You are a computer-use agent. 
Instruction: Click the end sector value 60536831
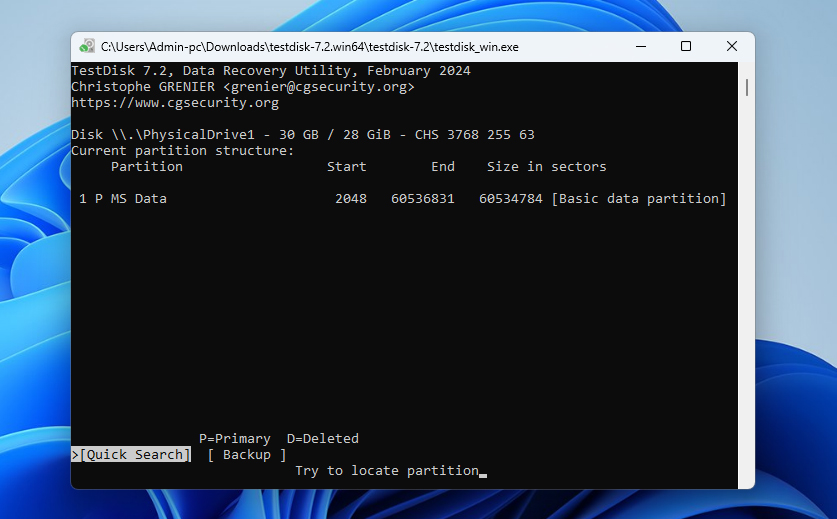tap(423, 199)
